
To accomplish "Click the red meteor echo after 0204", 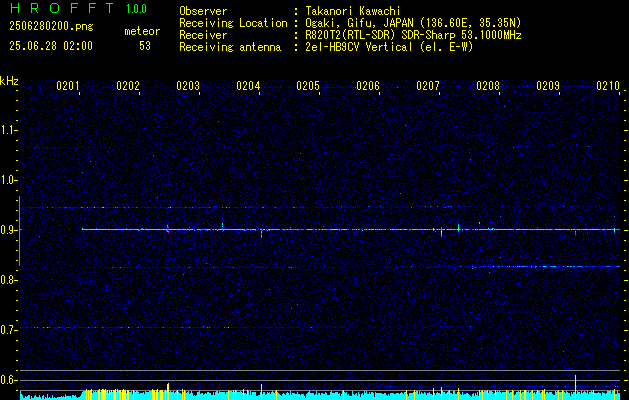I will (x=262, y=234).
